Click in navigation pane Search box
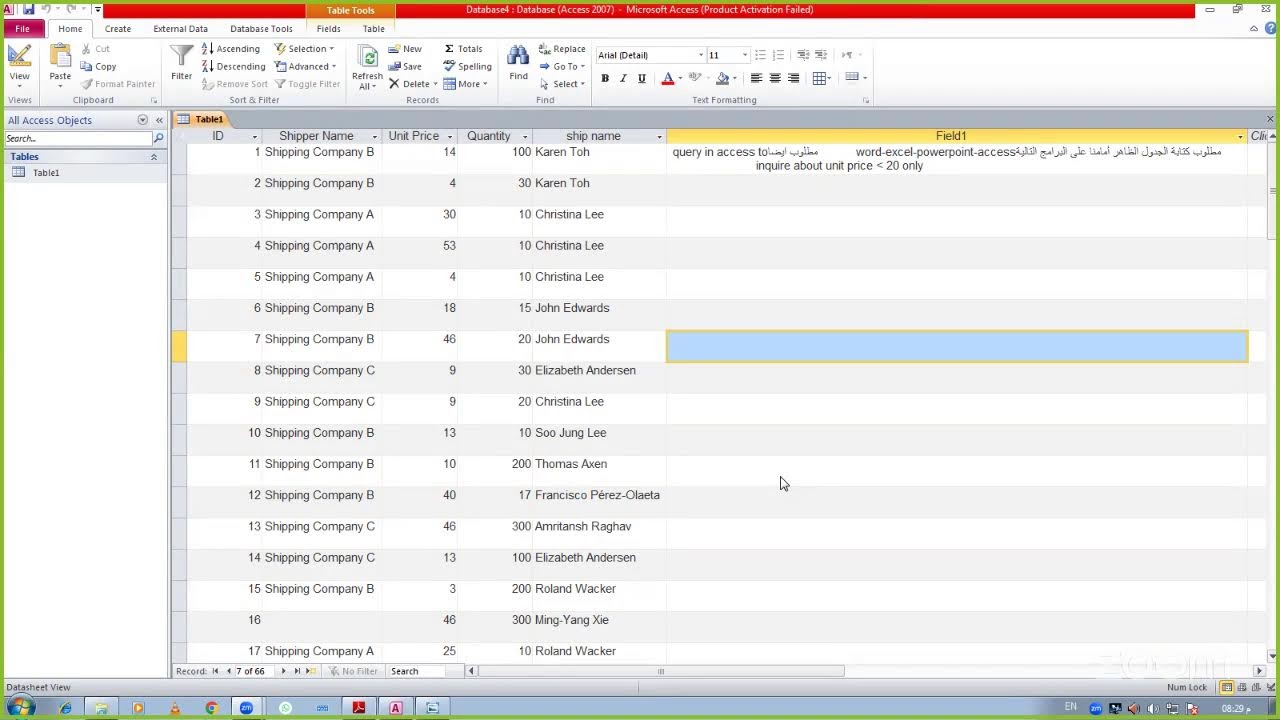Viewport: 1280px width, 720px height. pyautogui.click(x=78, y=138)
